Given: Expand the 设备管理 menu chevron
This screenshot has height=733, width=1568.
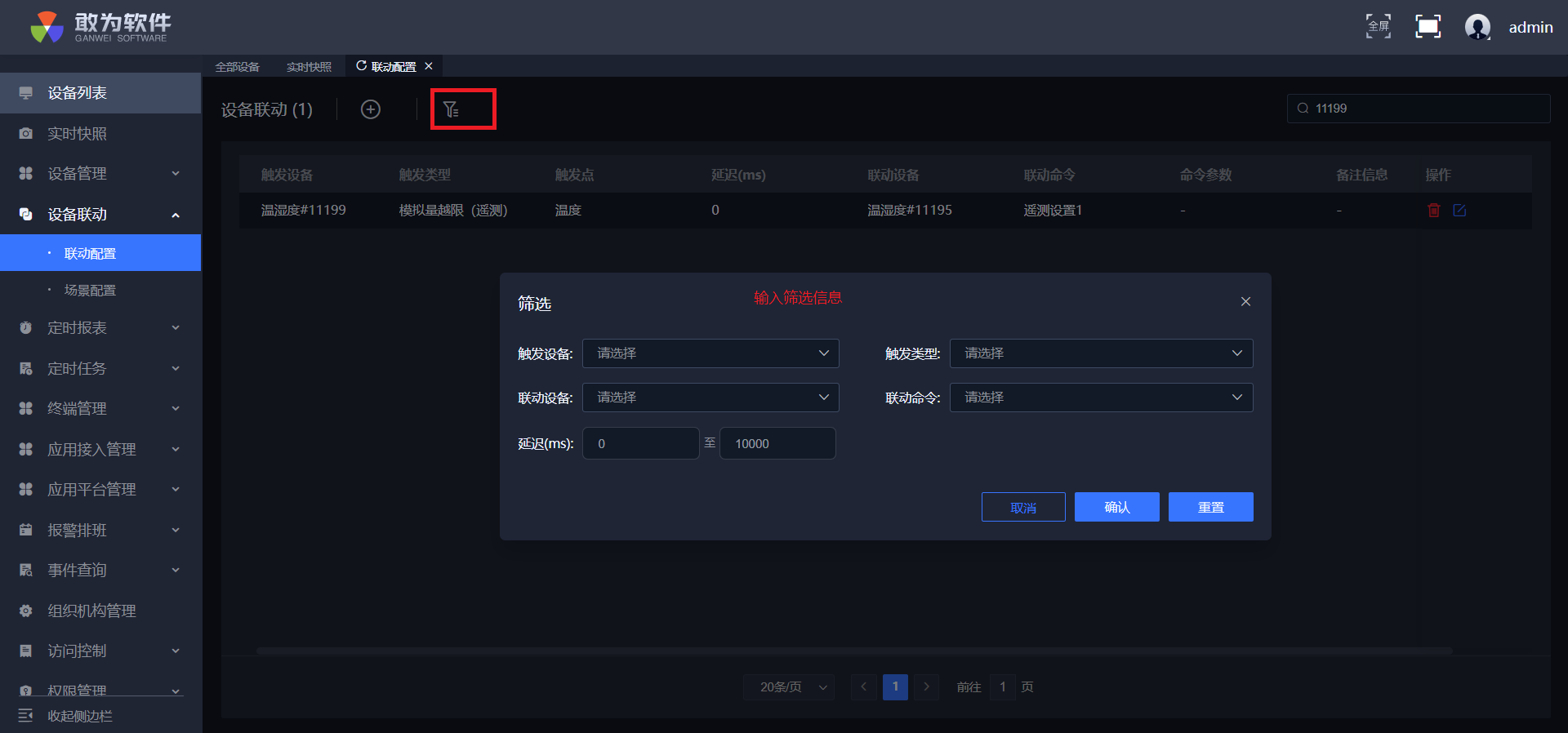Looking at the screenshot, I should click(176, 173).
